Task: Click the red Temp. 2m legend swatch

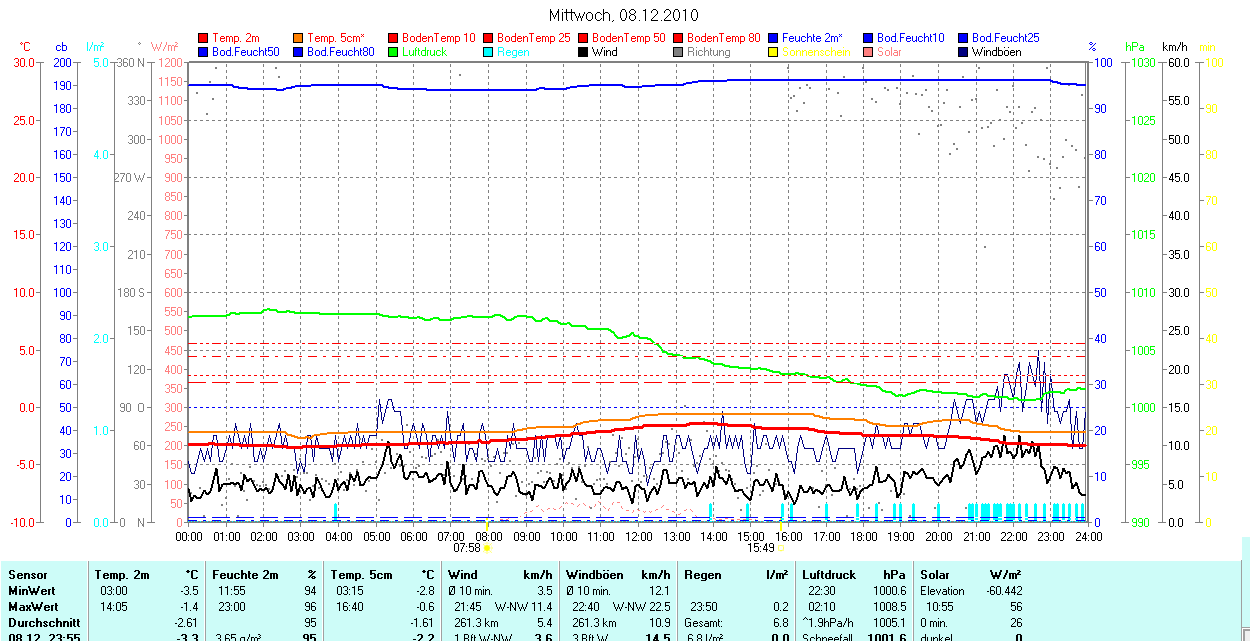Action: (x=203, y=37)
